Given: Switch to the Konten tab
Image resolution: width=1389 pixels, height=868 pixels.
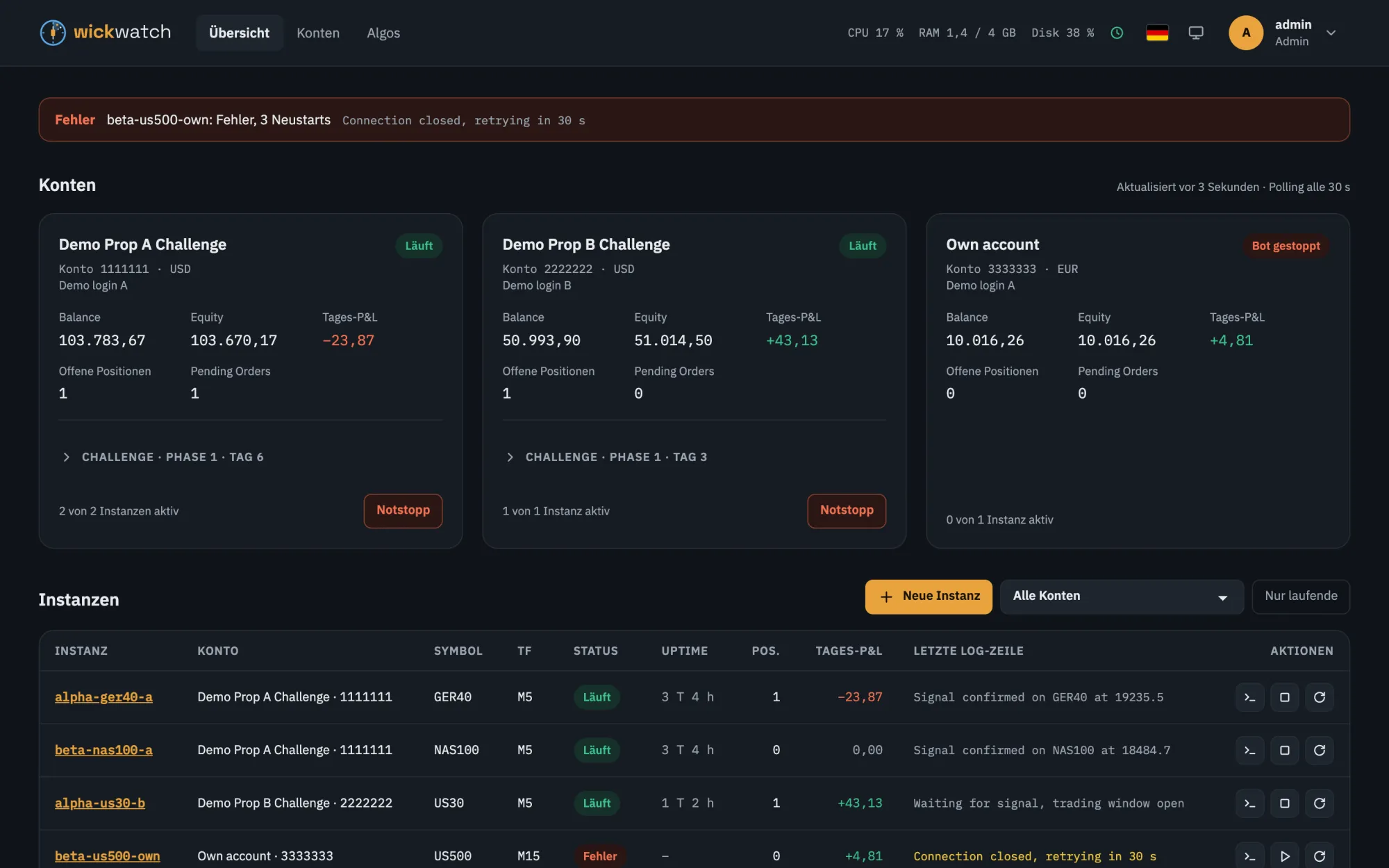Looking at the screenshot, I should pos(318,33).
